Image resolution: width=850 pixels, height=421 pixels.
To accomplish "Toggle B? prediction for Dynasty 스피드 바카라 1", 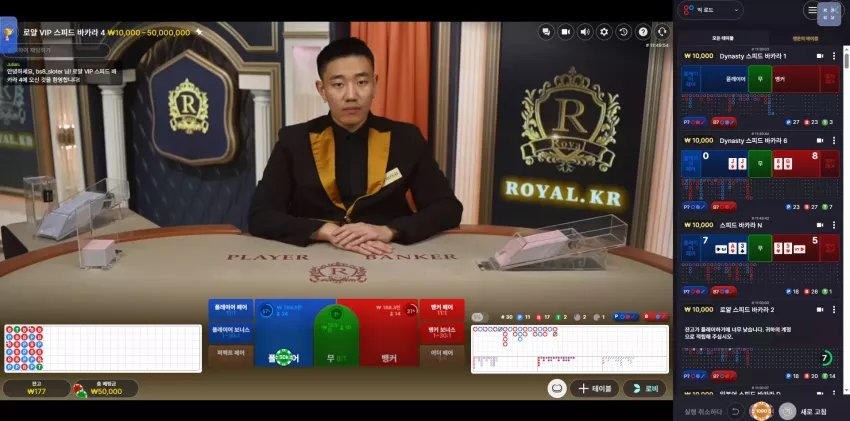I will point(724,122).
